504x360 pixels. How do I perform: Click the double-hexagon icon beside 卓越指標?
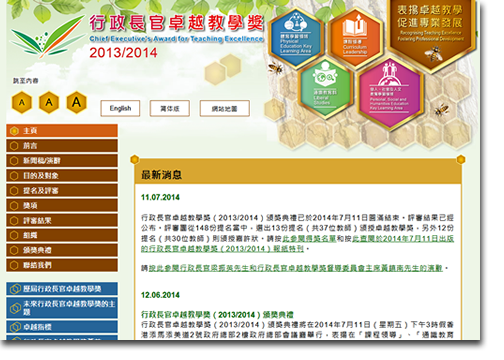15,327
